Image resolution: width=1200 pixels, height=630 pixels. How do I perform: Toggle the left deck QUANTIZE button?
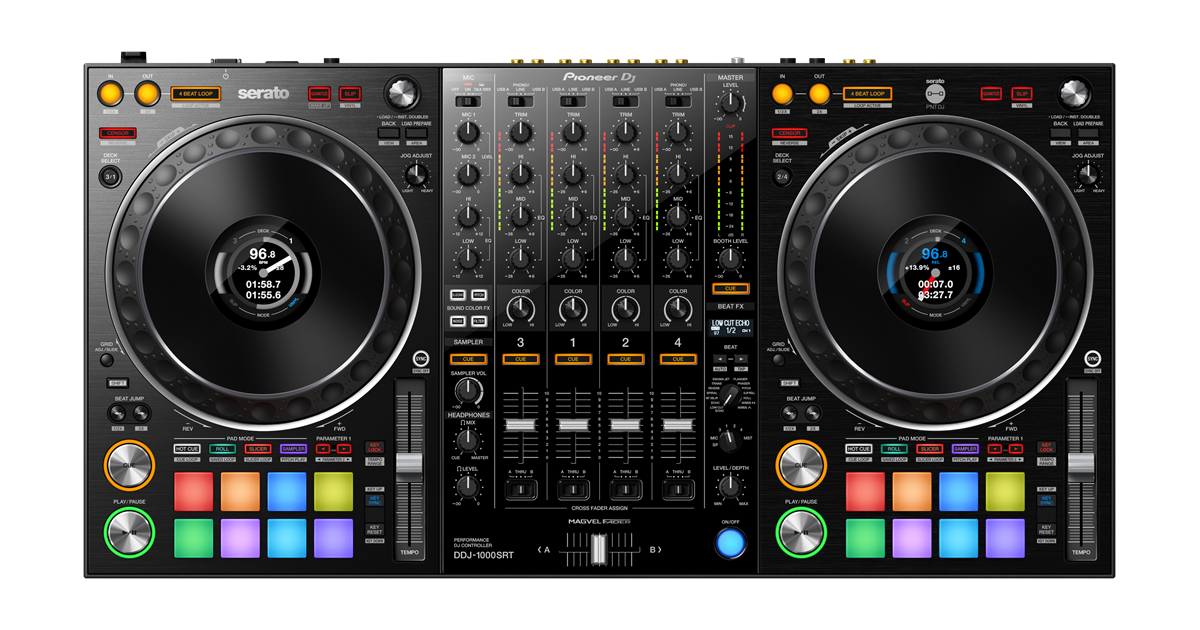pyautogui.click(x=319, y=93)
